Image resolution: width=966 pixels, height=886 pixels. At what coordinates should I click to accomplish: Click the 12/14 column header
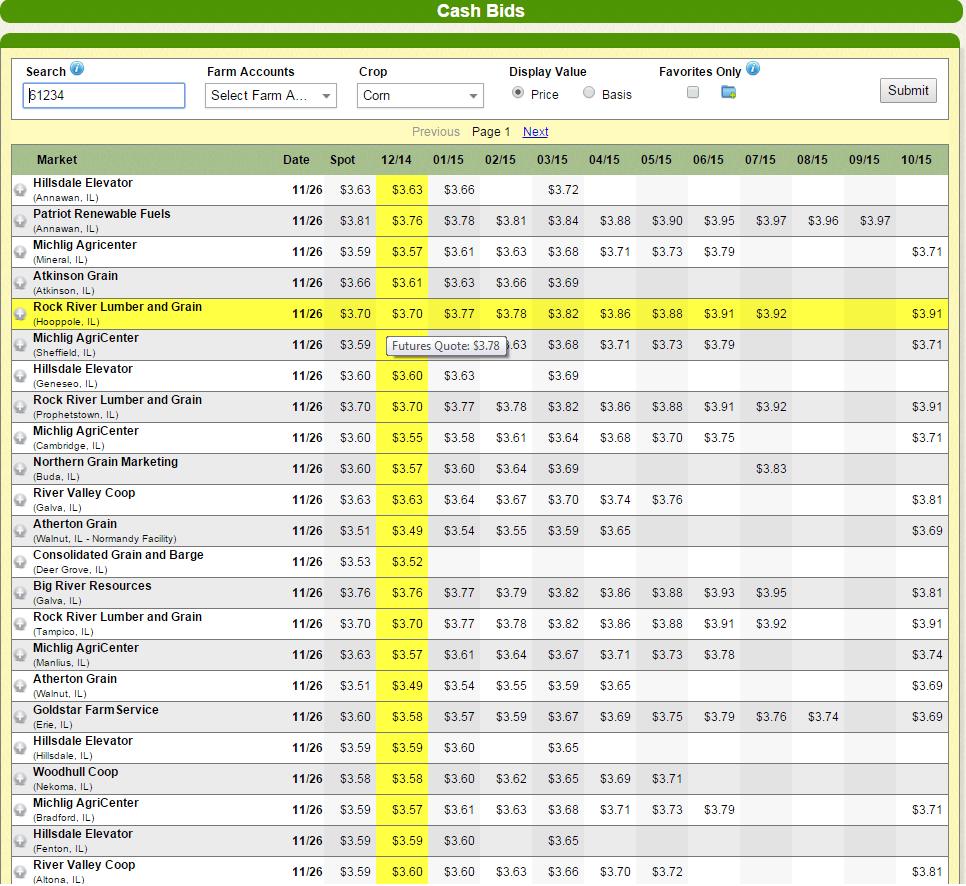(396, 160)
